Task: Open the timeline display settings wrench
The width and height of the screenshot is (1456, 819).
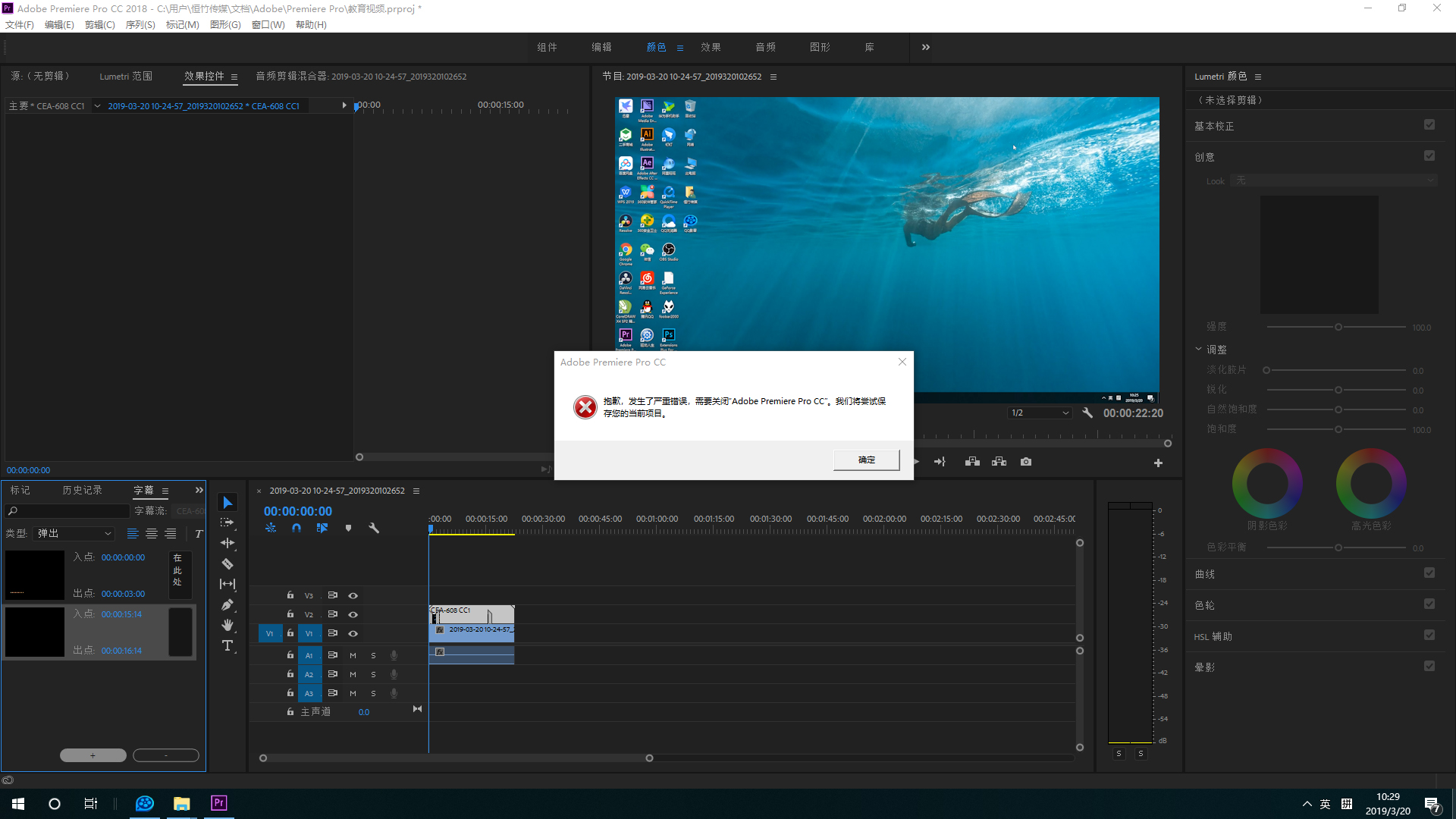Action: (374, 528)
